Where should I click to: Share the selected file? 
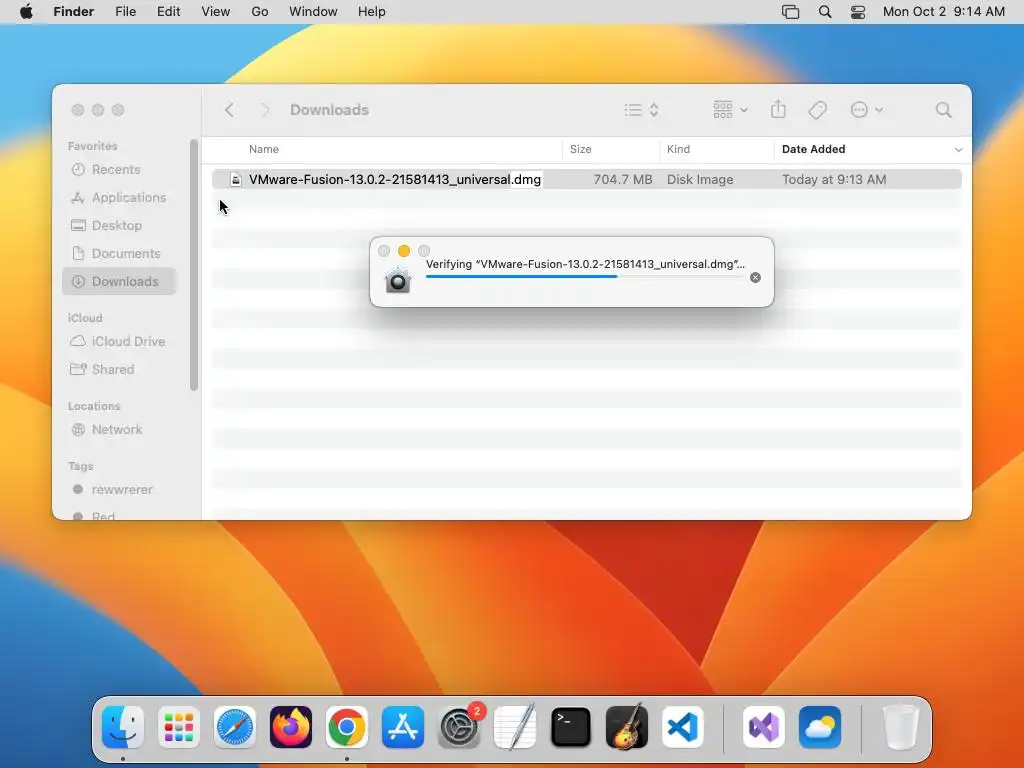[x=778, y=110]
